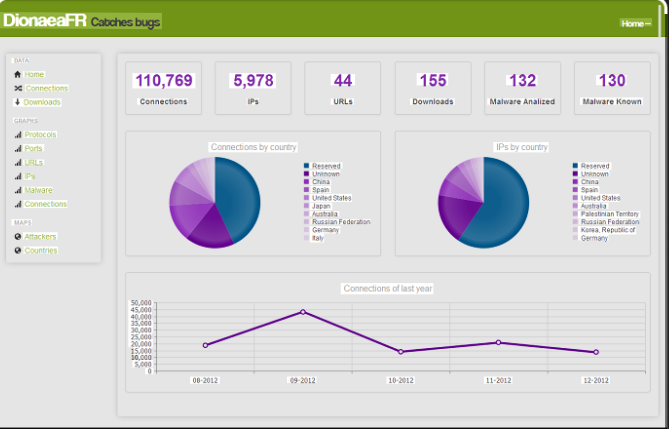Select the 110,769 Connections stat box
The image size is (669, 429).
tap(163, 88)
